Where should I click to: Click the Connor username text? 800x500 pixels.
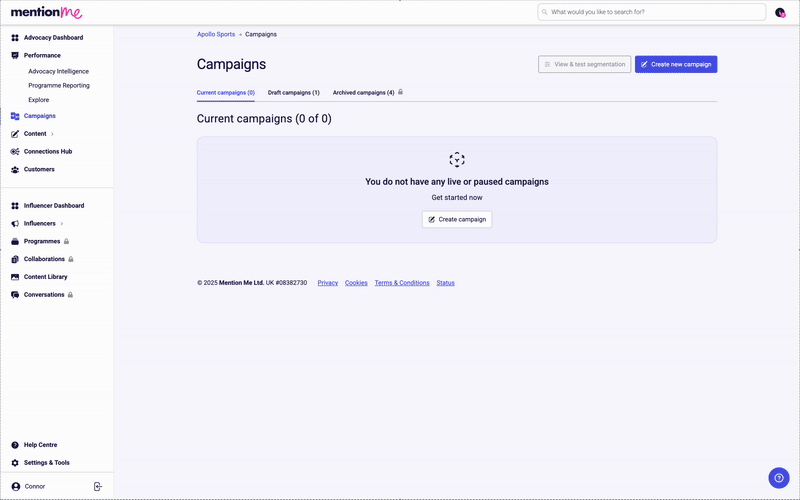(x=35, y=487)
